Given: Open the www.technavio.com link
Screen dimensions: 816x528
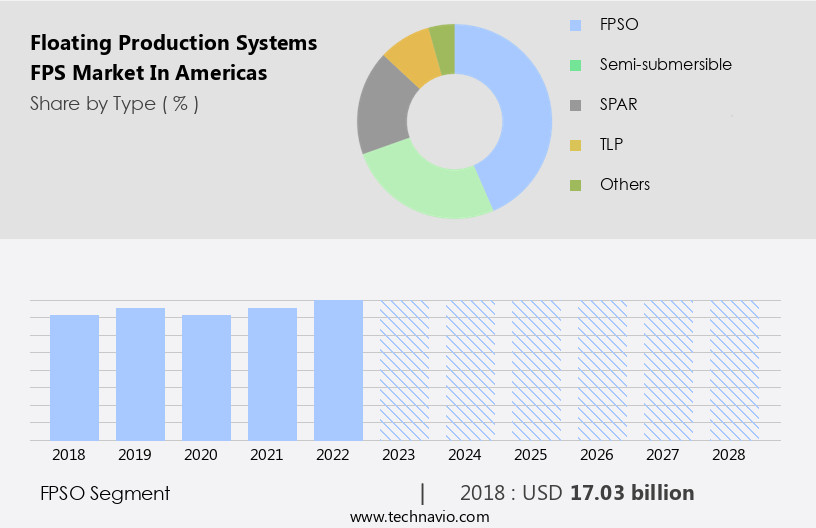Looking at the screenshot, I should (419, 516).
